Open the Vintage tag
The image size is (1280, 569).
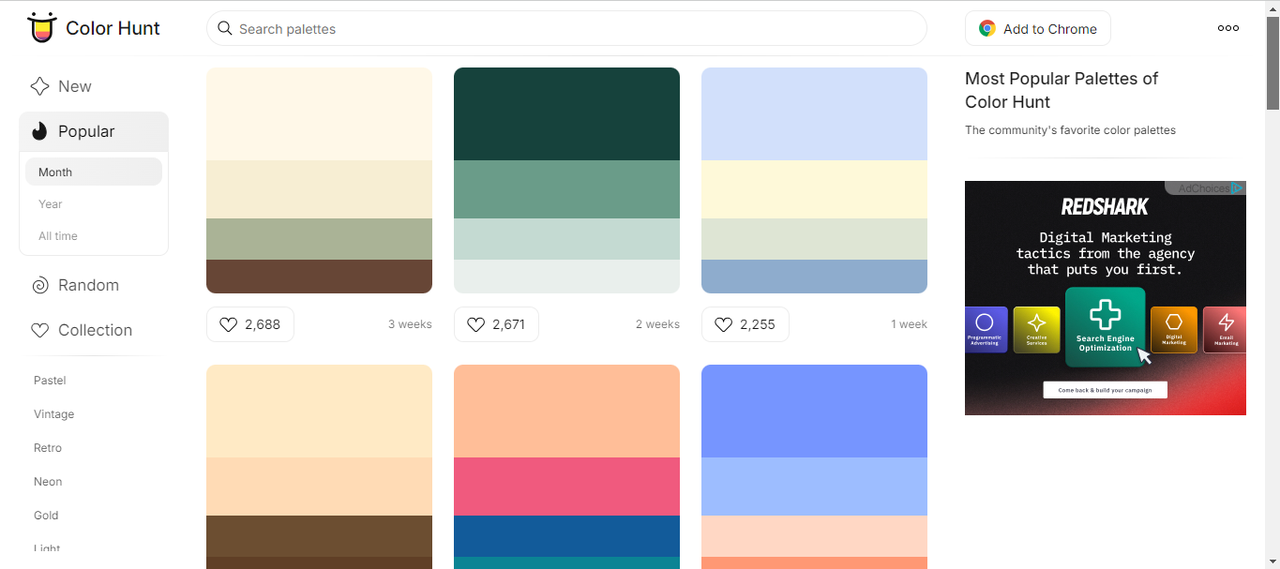pos(54,414)
